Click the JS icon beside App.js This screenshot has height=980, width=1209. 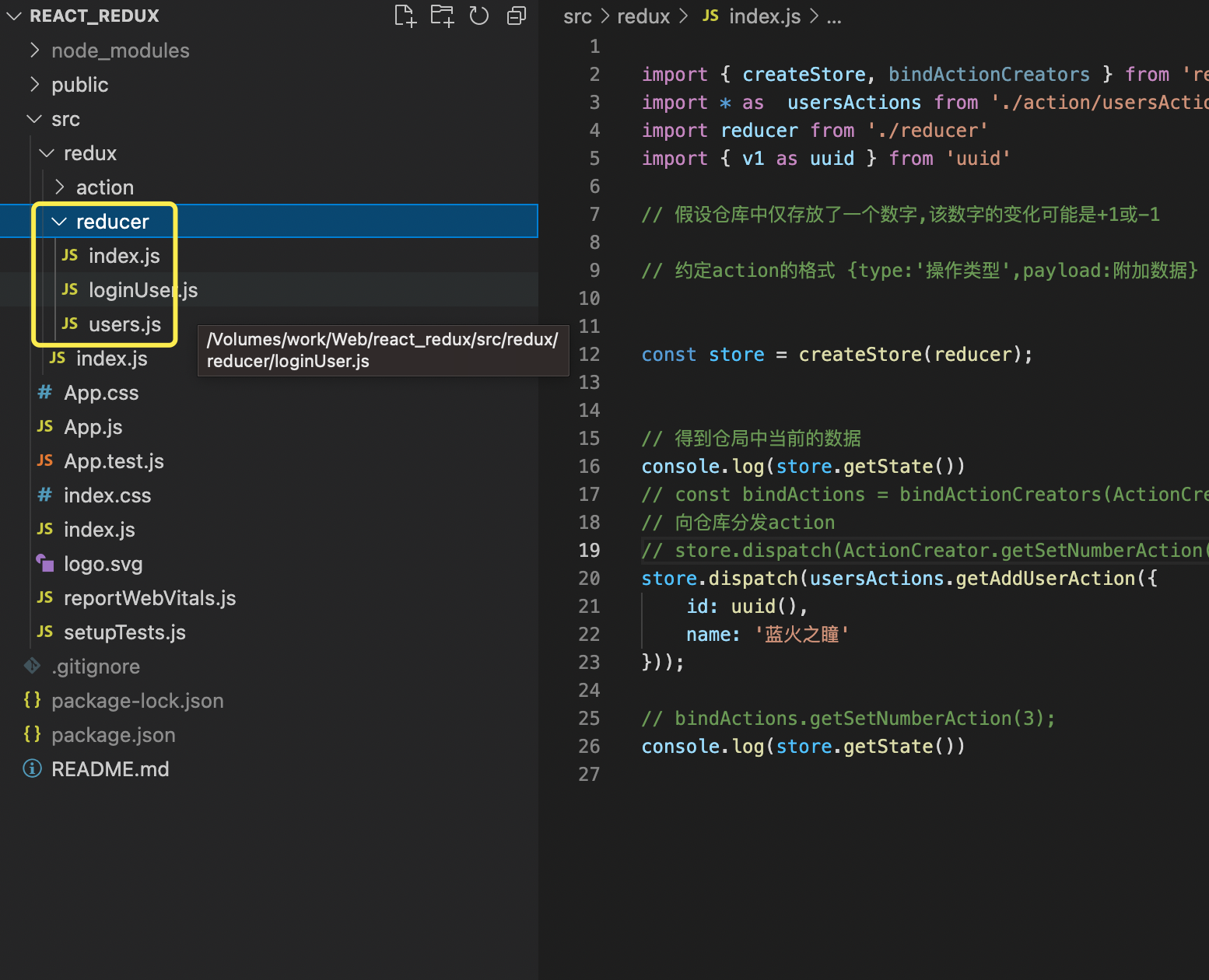coord(45,426)
